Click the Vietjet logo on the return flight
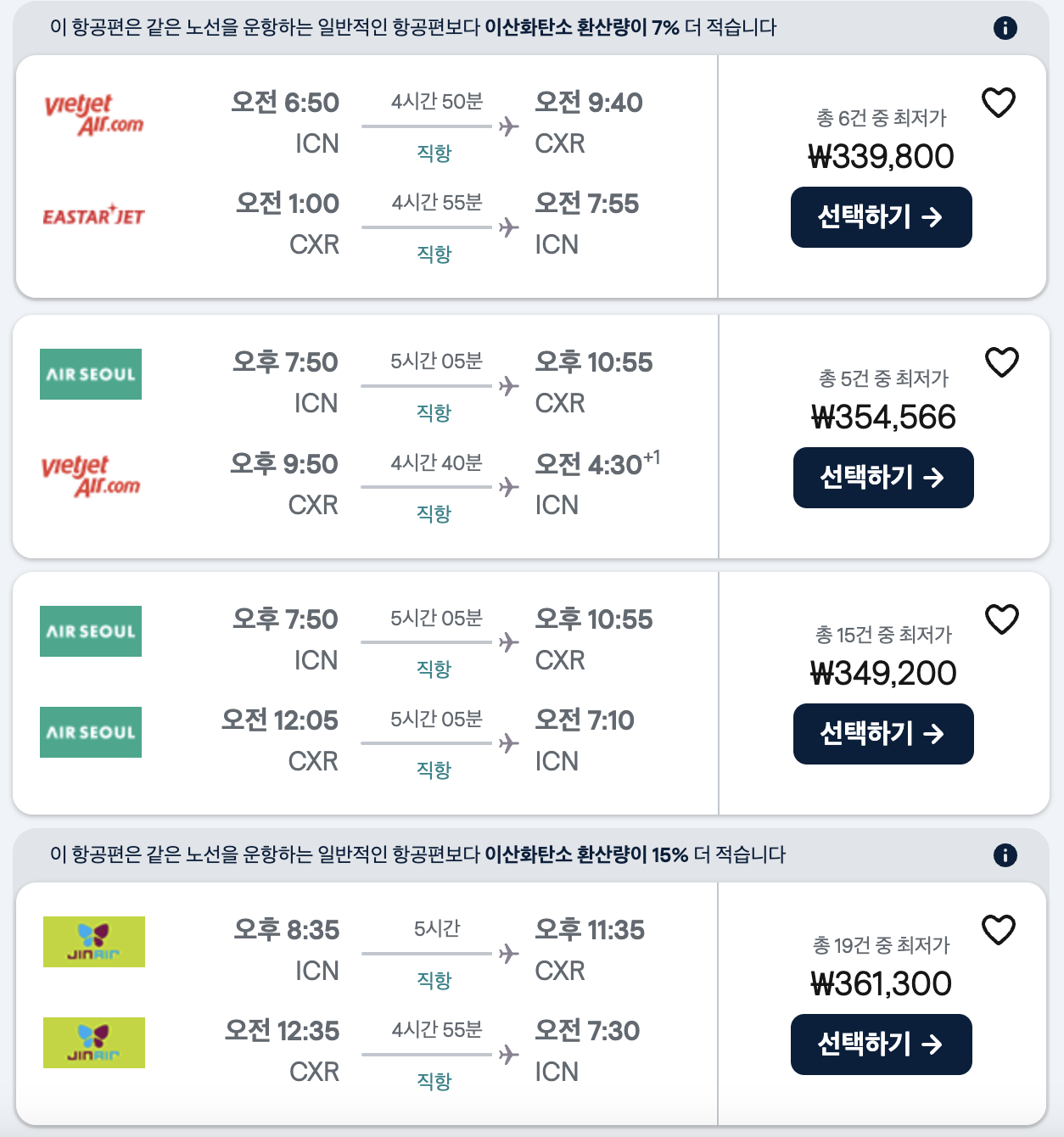Image resolution: width=1064 pixels, height=1137 pixels. (90, 476)
